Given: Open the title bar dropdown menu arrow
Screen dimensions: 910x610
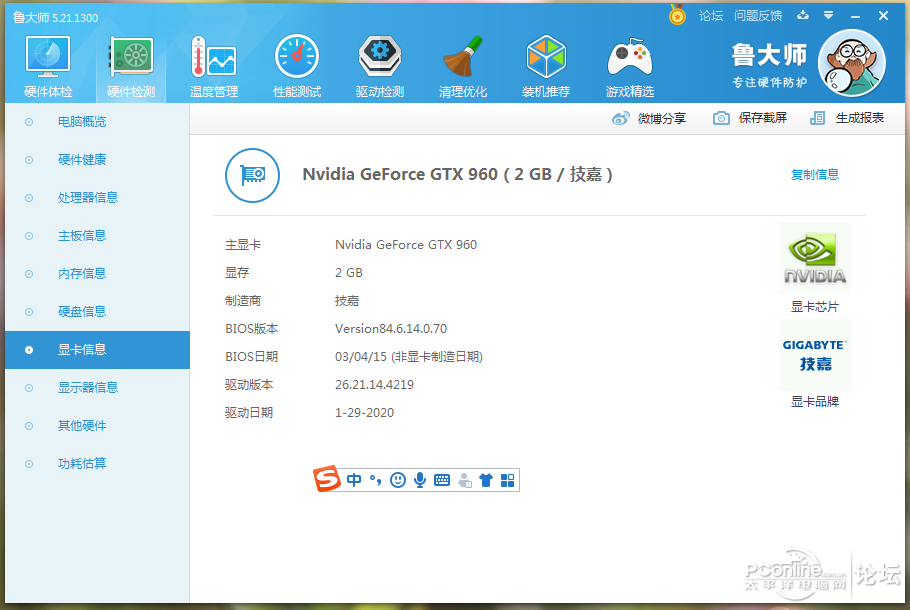Looking at the screenshot, I should click(x=829, y=15).
